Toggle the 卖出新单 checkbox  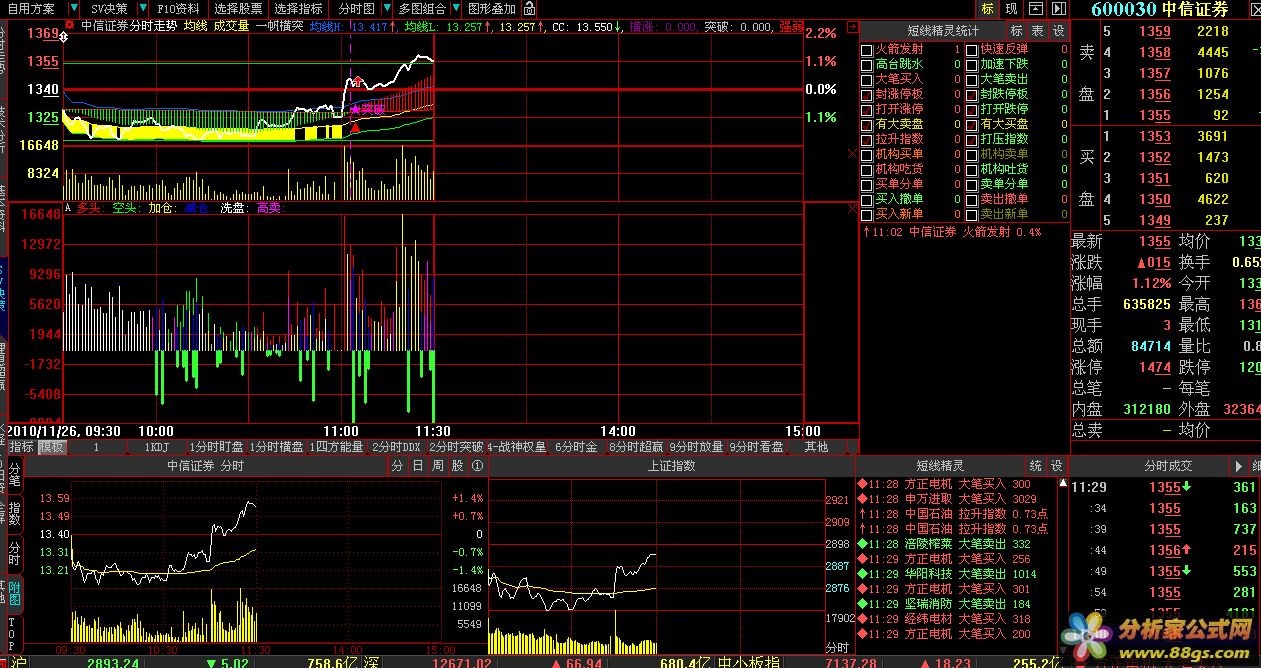pyautogui.click(x=972, y=214)
